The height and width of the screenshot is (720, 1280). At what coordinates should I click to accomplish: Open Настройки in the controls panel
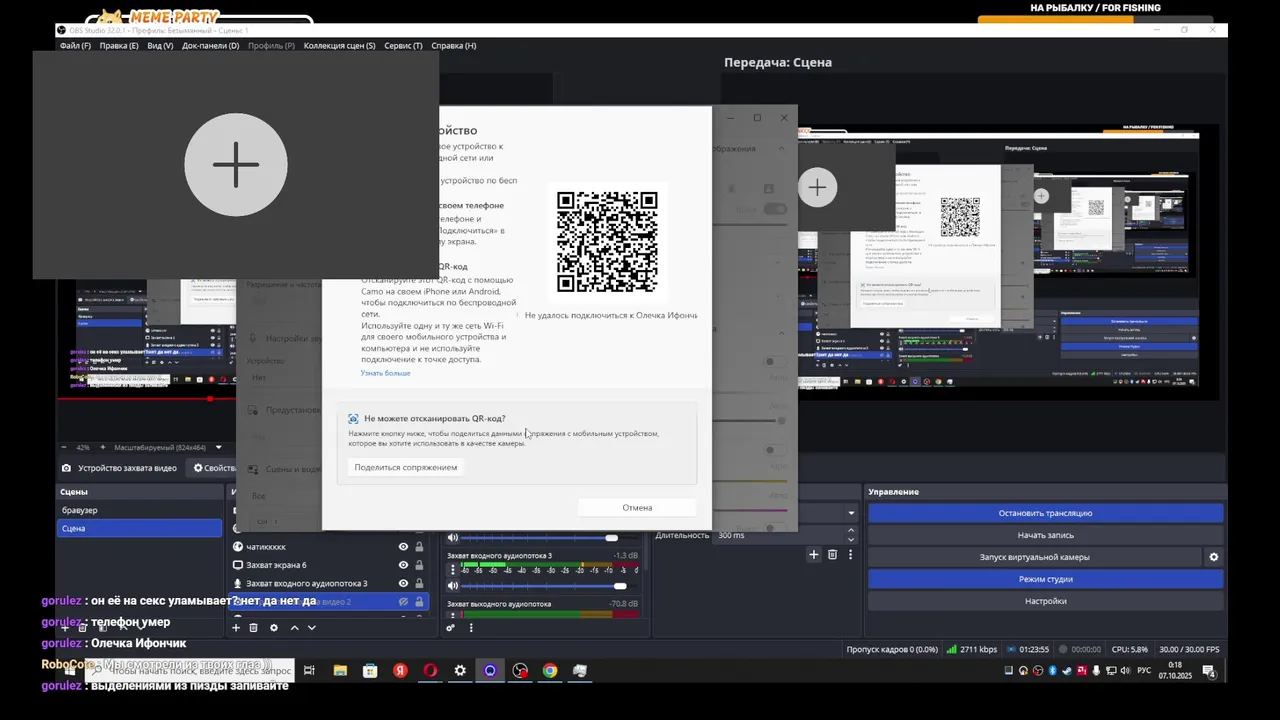click(x=1045, y=601)
